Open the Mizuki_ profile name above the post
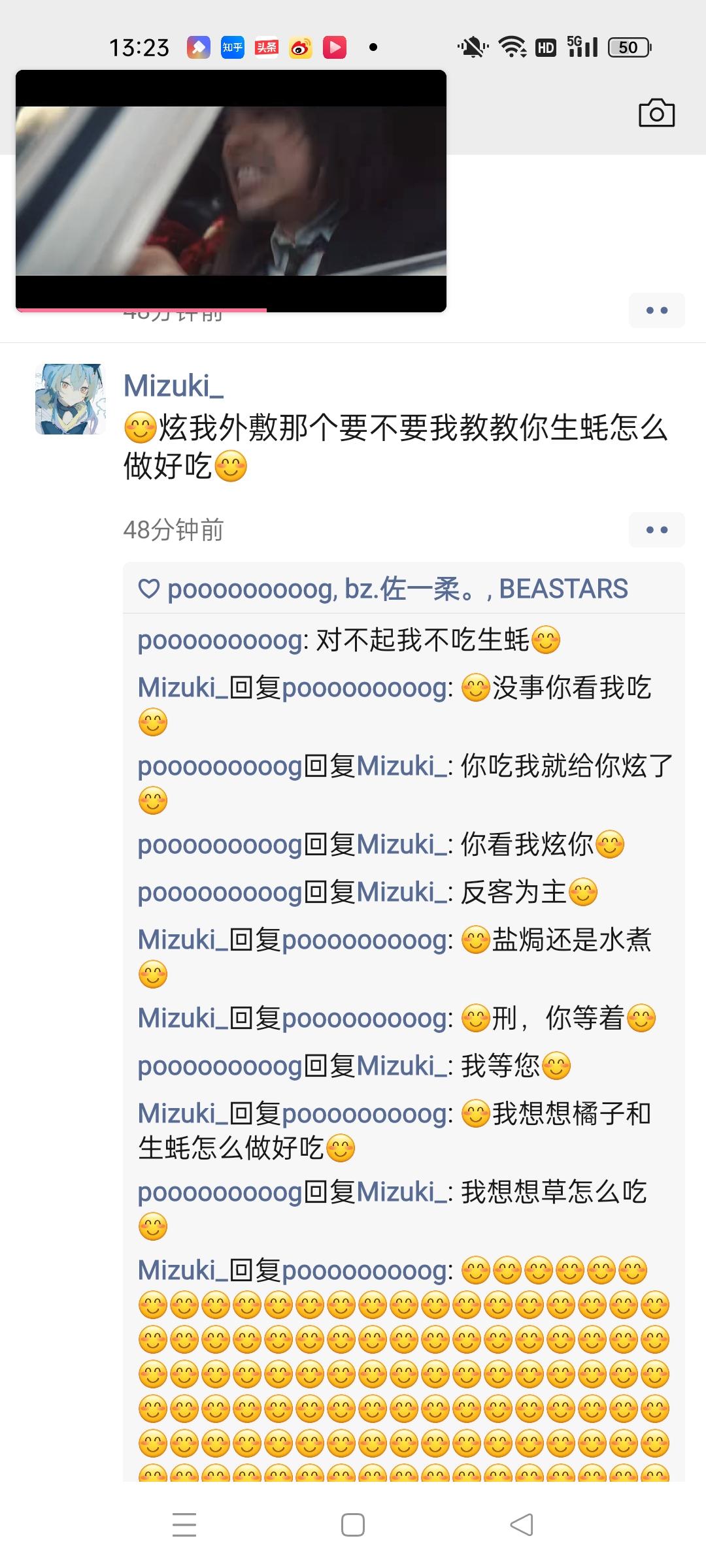The image size is (706, 1568). click(173, 385)
